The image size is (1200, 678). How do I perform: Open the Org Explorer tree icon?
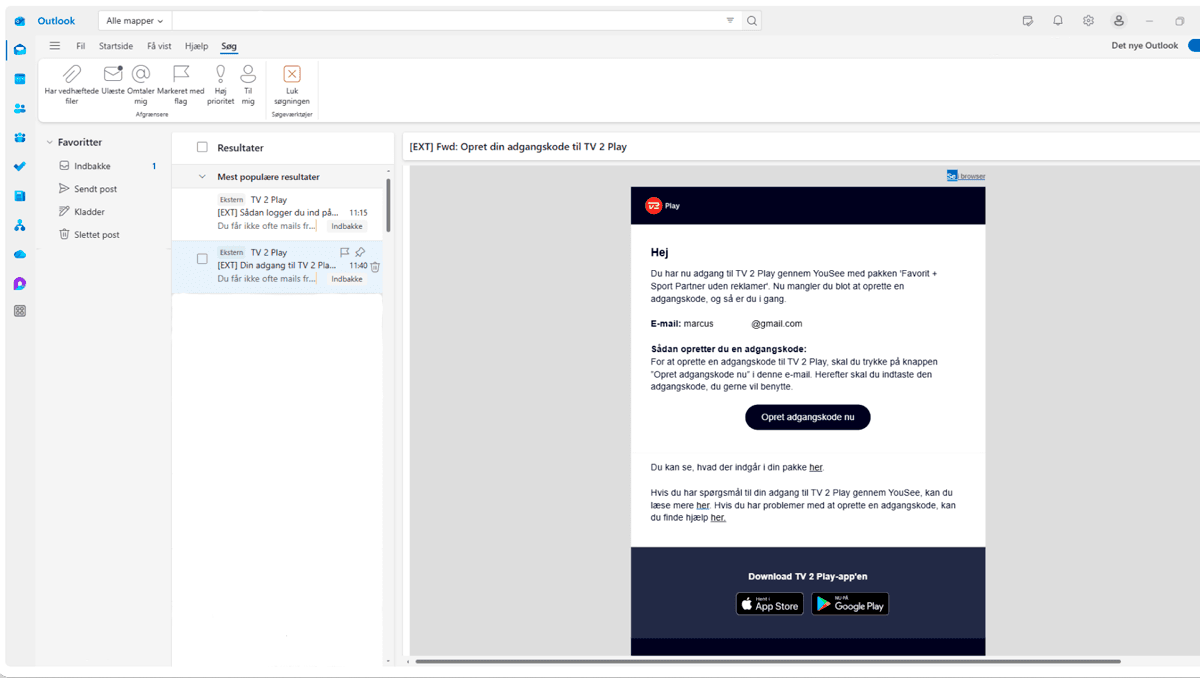click(x=20, y=226)
